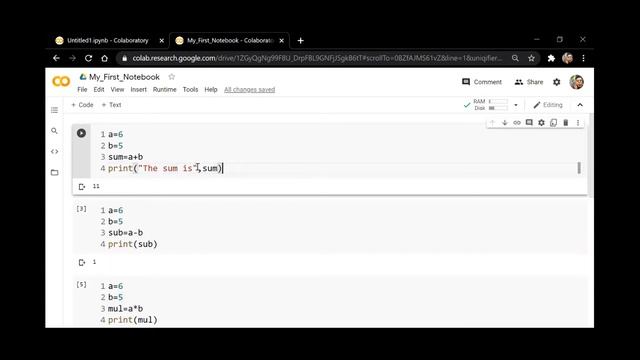Close the Untitled1.ipynb tab

[x=162, y=40]
